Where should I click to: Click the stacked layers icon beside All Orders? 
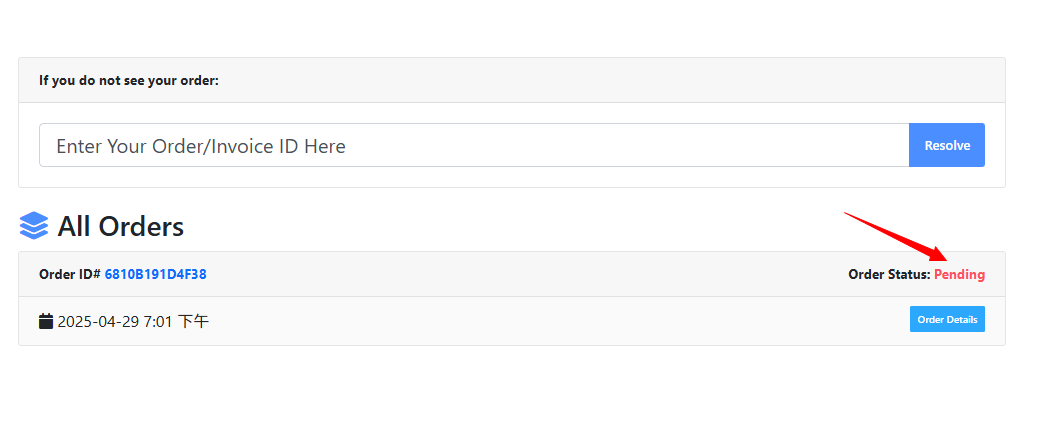click(x=34, y=226)
